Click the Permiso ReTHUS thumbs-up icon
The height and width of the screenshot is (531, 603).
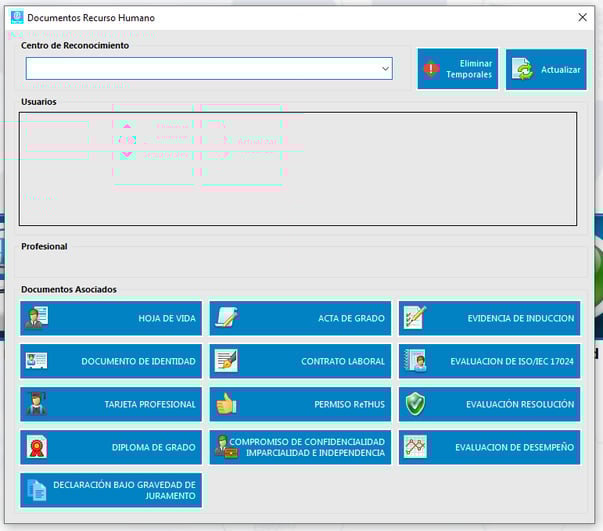(x=226, y=404)
